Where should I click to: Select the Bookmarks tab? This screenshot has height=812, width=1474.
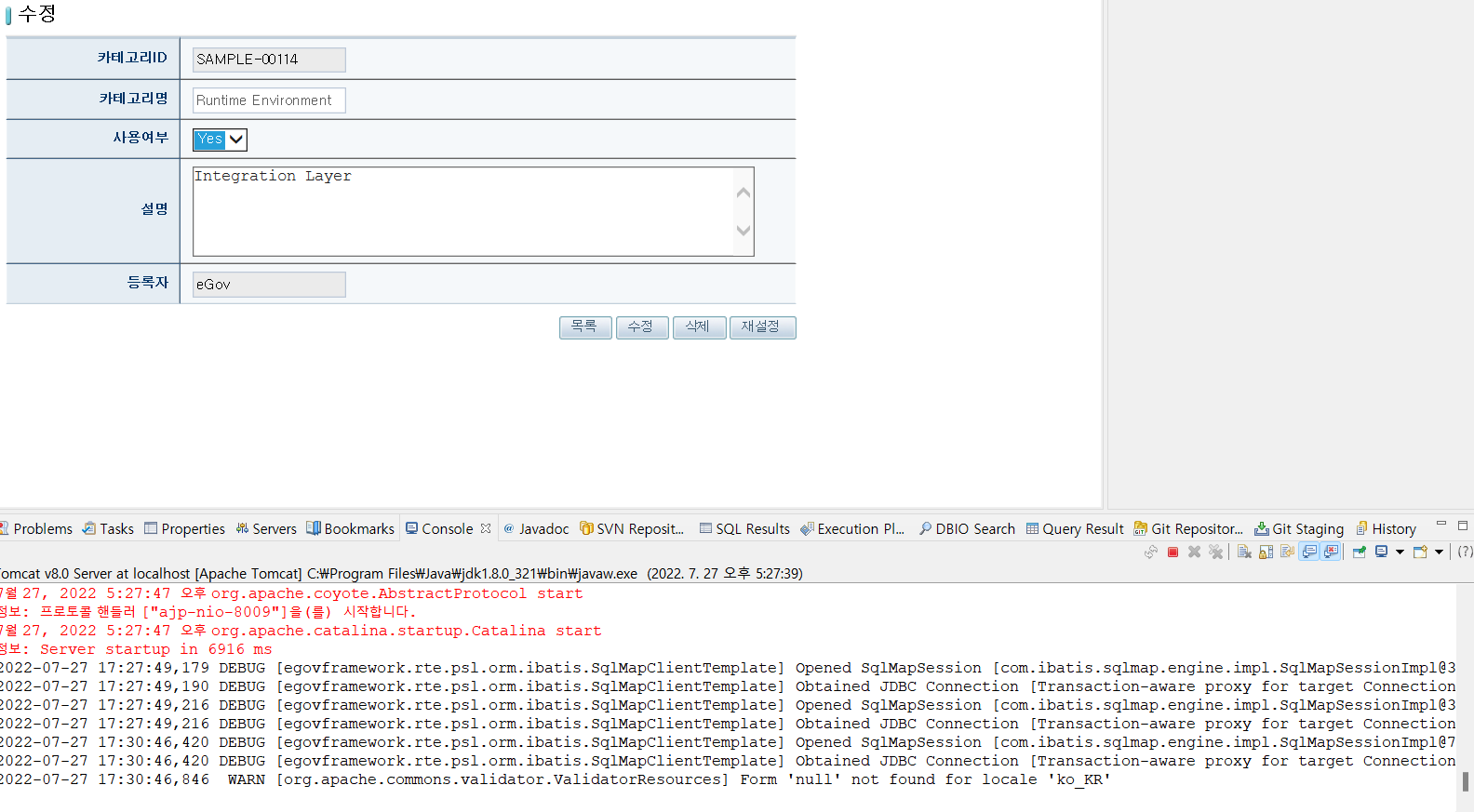point(351,529)
